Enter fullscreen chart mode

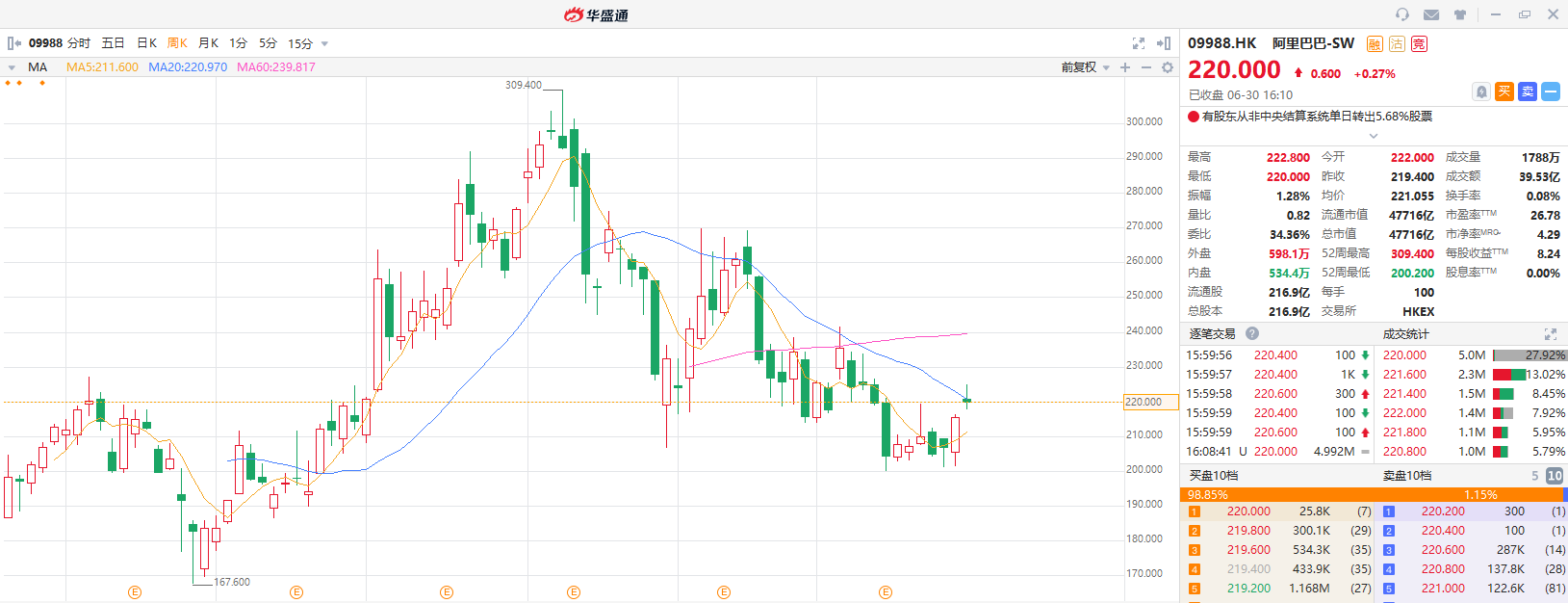(x=1139, y=43)
